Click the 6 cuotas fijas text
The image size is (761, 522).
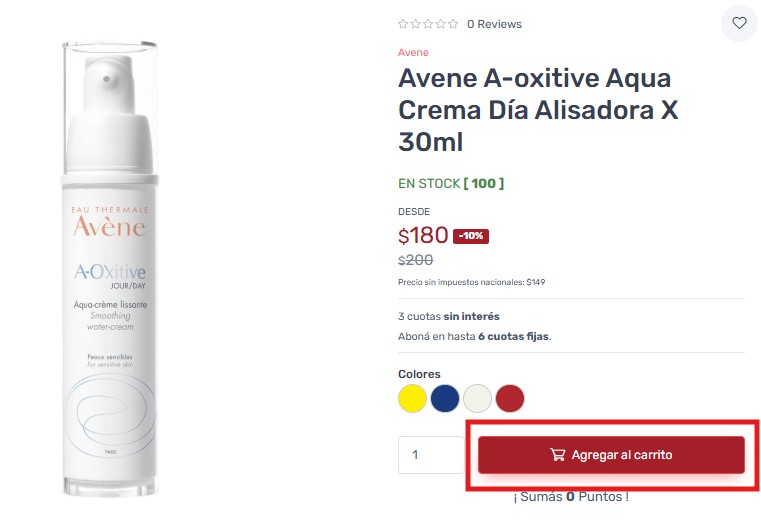(513, 336)
